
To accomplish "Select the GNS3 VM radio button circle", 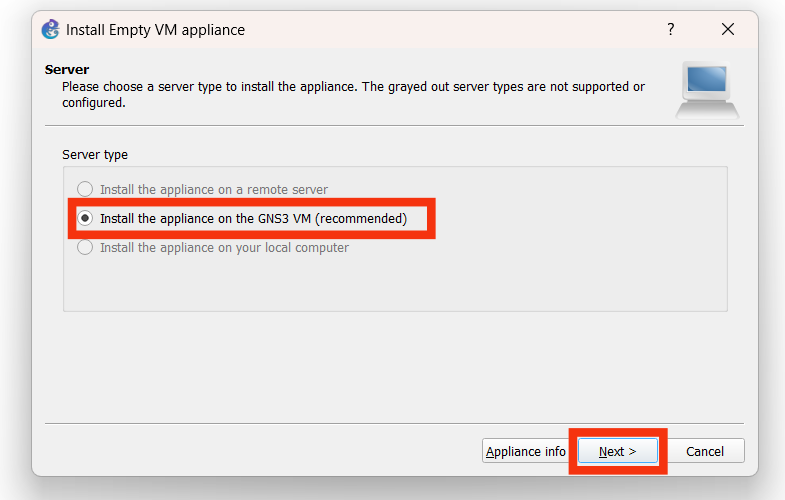I will pyautogui.click(x=85, y=218).
